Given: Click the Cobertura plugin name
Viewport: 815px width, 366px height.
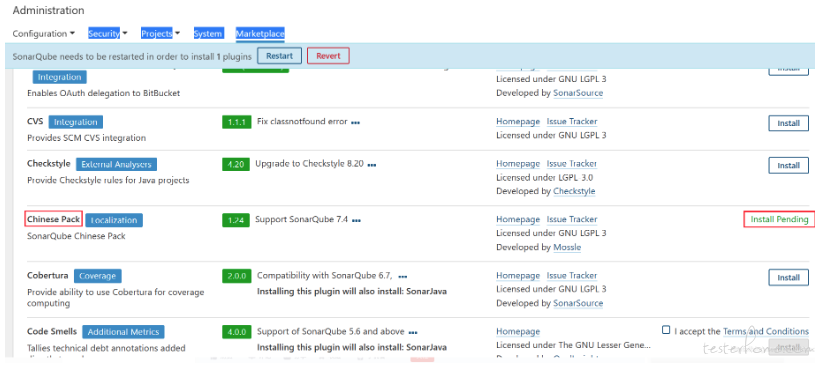Looking at the screenshot, I should [x=47, y=276].
